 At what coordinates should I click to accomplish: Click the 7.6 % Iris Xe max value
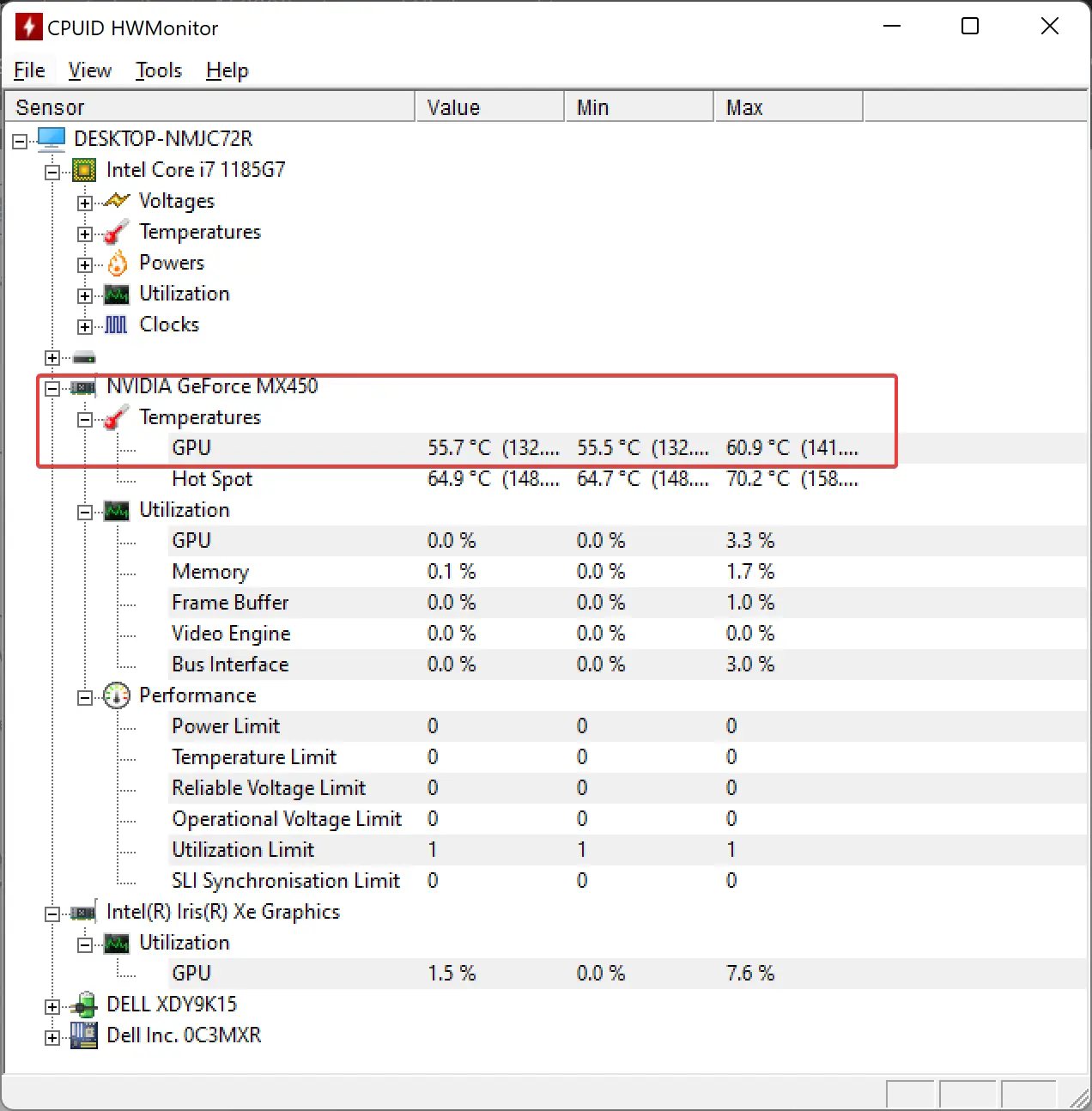[x=750, y=974]
